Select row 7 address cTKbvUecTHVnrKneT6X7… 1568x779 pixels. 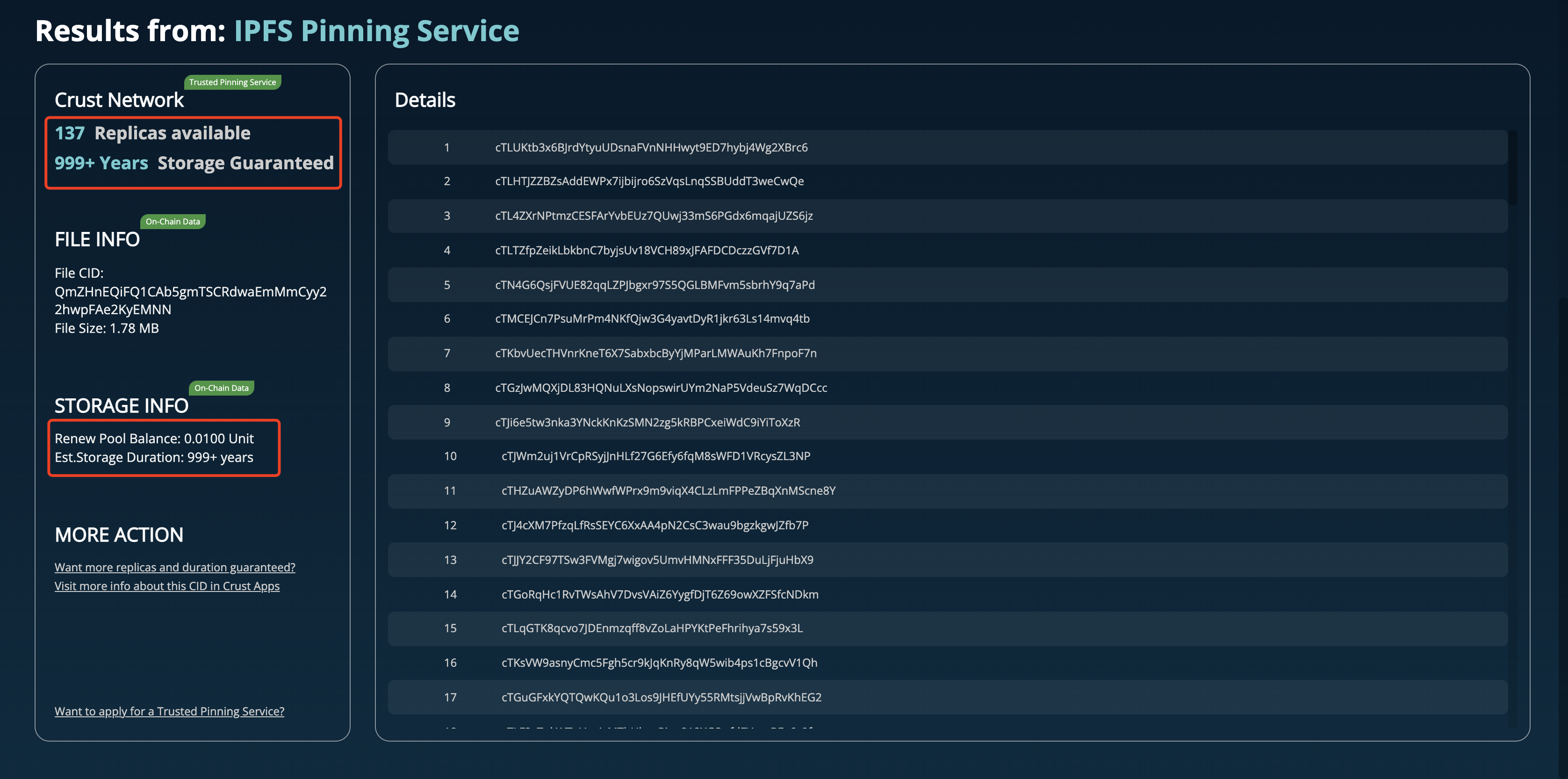coord(656,353)
